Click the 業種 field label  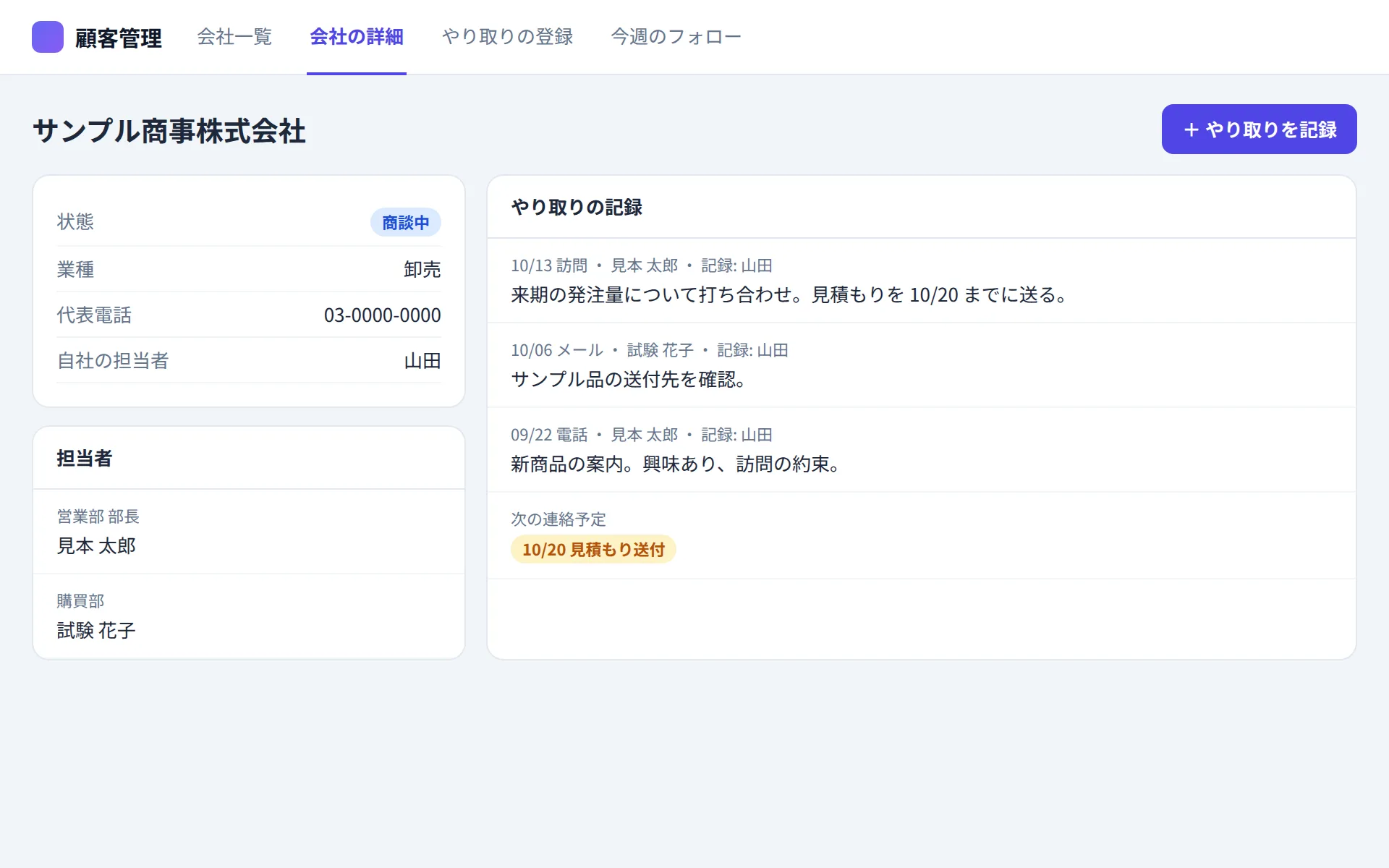click(75, 269)
